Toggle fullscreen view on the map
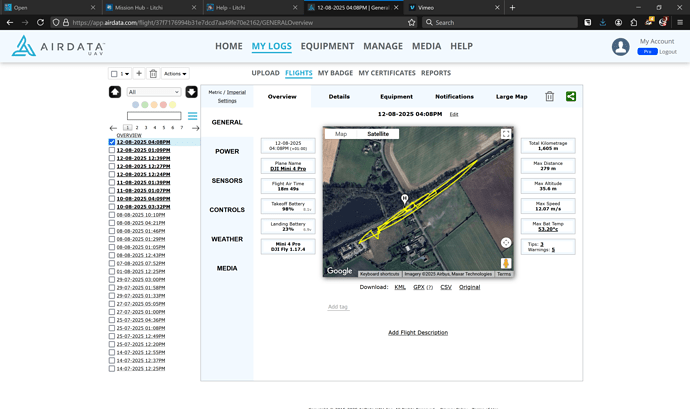Image resolution: width=690 pixels, height=409 pixels. (506, 134)
